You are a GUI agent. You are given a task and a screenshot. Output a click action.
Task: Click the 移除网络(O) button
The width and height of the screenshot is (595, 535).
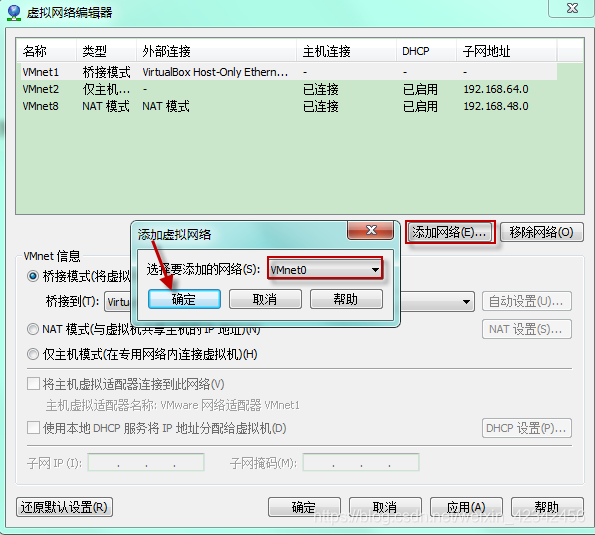pyautogui.click(x=541, y=232)
